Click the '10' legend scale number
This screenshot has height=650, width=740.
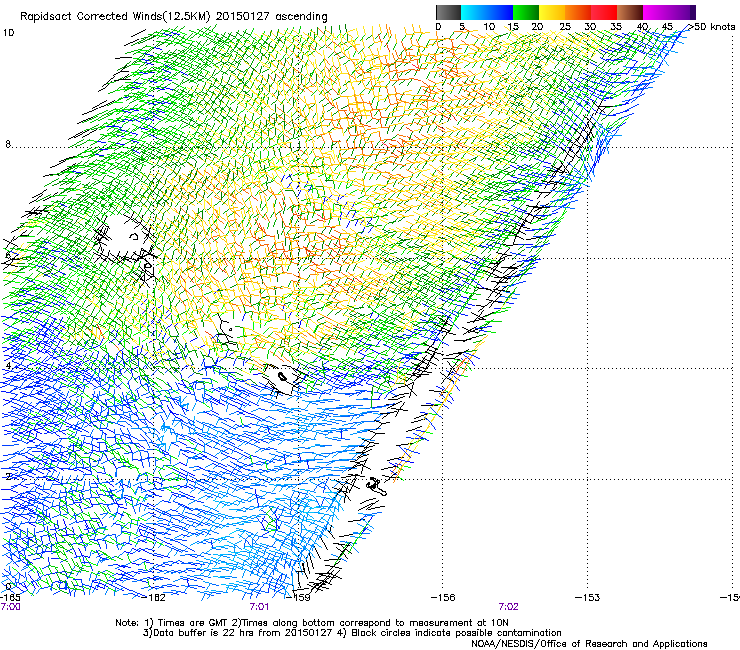pyautogui.click(x=489, y=27)
